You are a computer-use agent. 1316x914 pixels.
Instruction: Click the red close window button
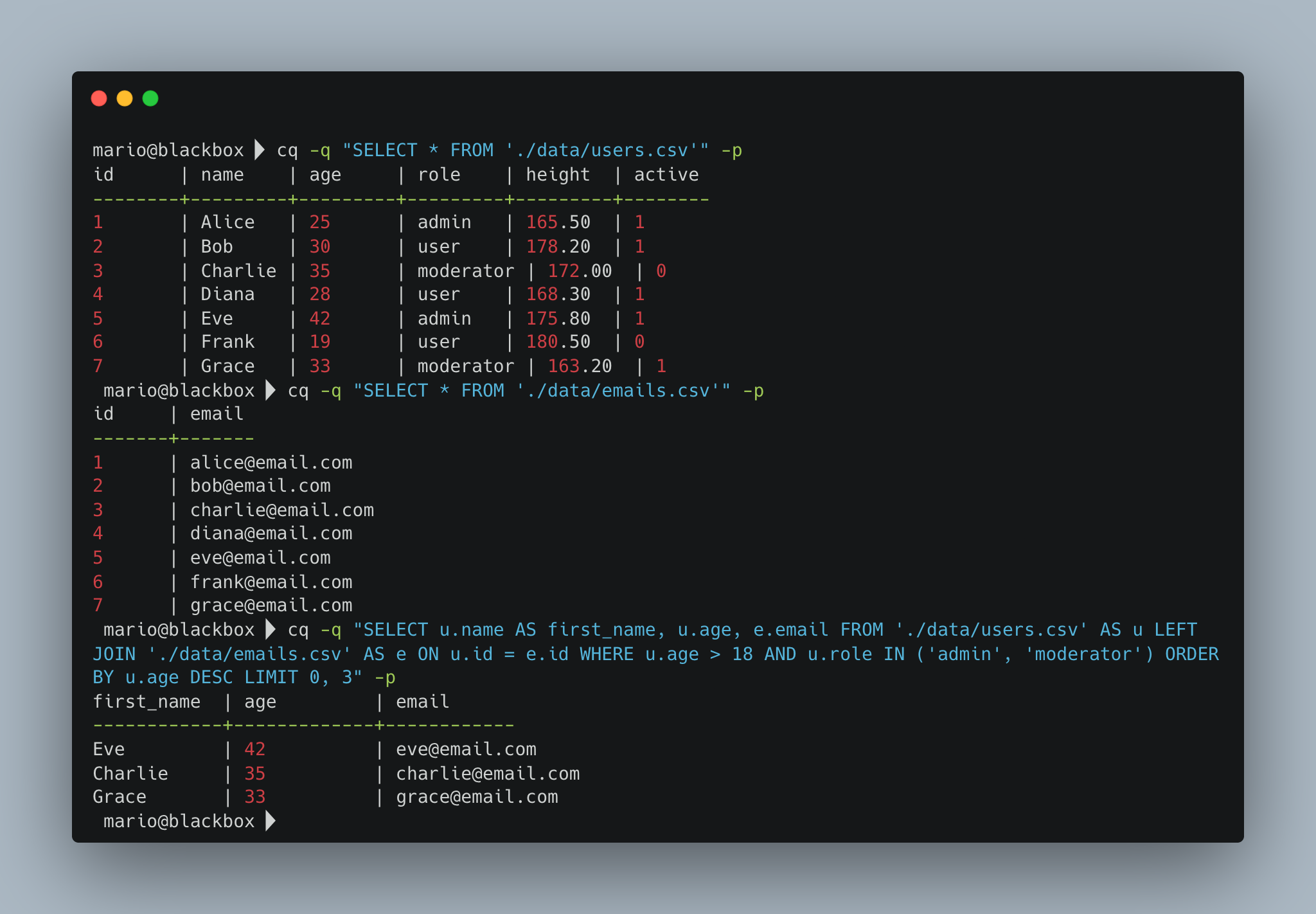point(99,98)
